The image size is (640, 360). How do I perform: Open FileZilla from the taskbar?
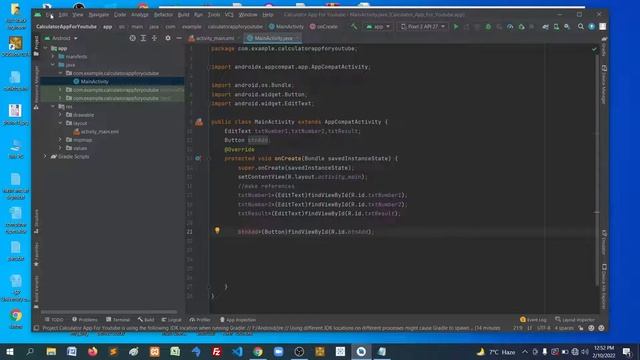[x=217, y=351]
